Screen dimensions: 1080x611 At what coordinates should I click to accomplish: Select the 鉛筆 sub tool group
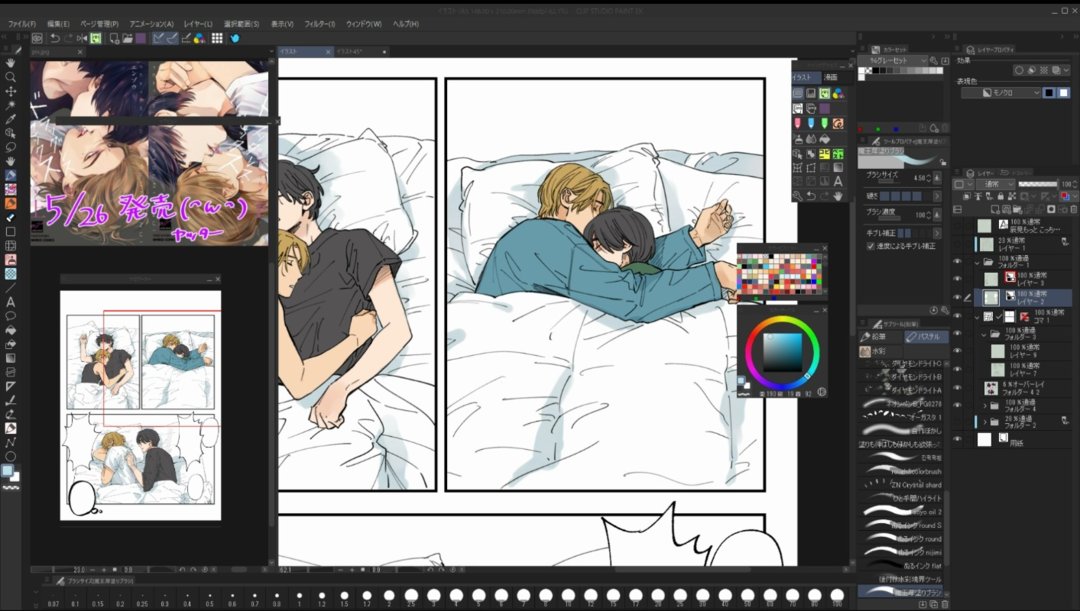click(x=881, y=337)
